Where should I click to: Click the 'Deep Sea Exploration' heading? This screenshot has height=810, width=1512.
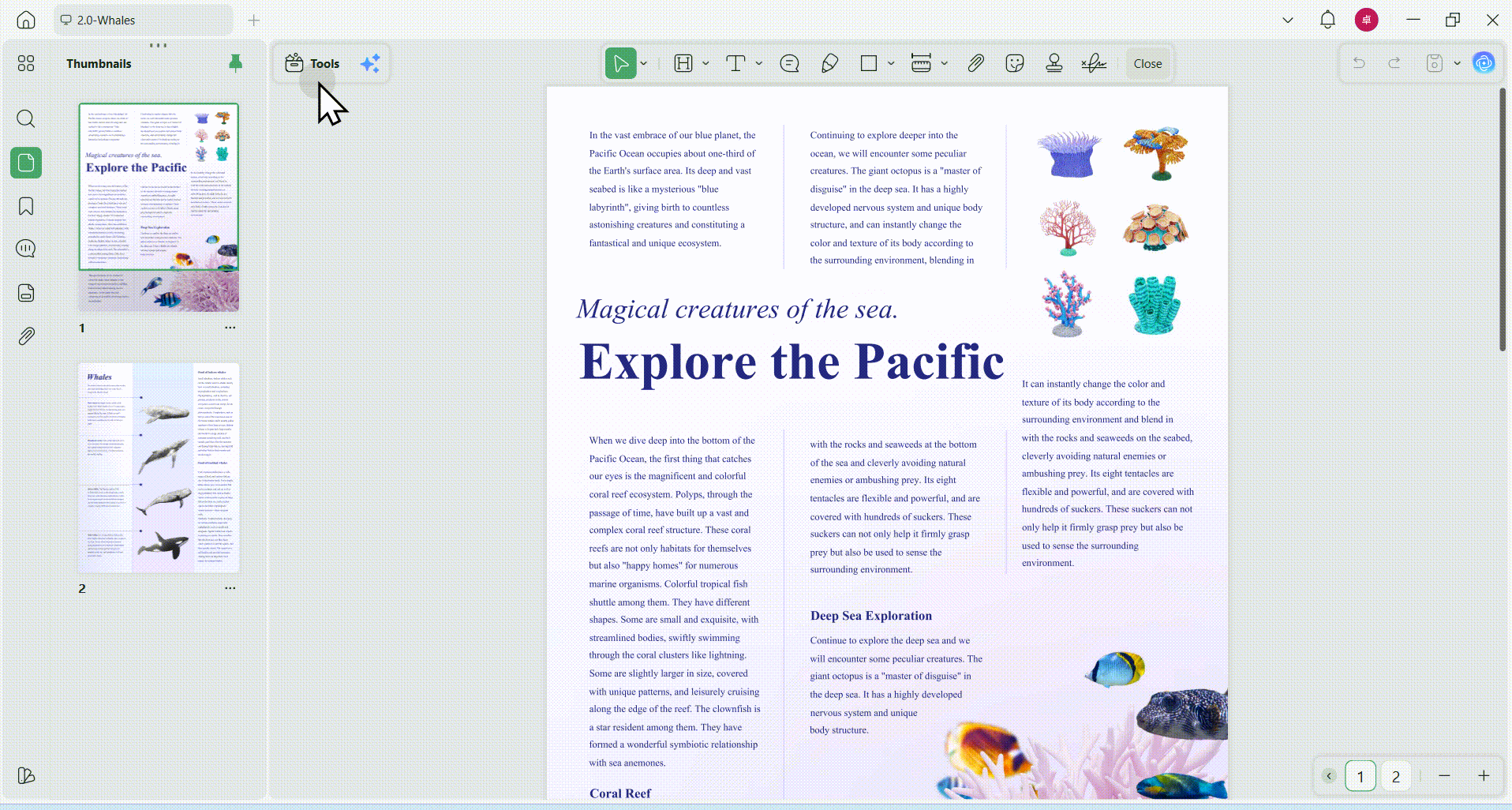[870, 616]
